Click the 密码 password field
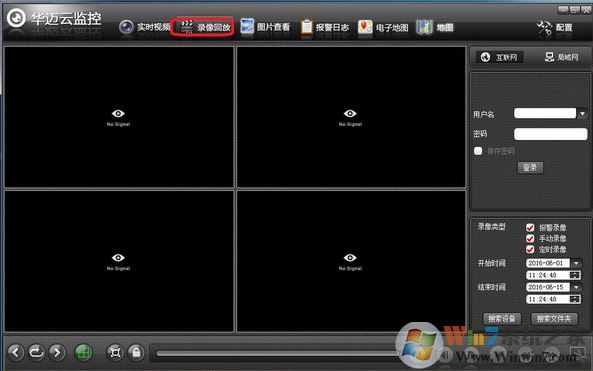 [x=551, y=134]
